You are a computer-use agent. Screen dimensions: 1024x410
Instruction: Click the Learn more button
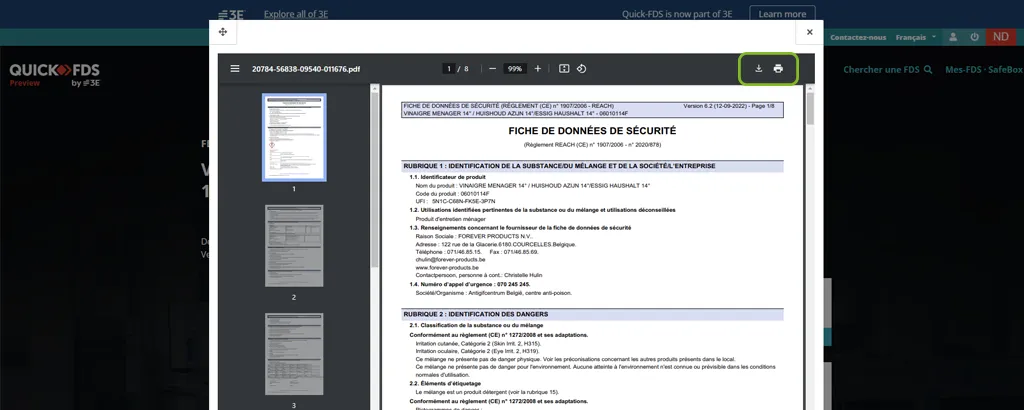[x=782, y=14]
